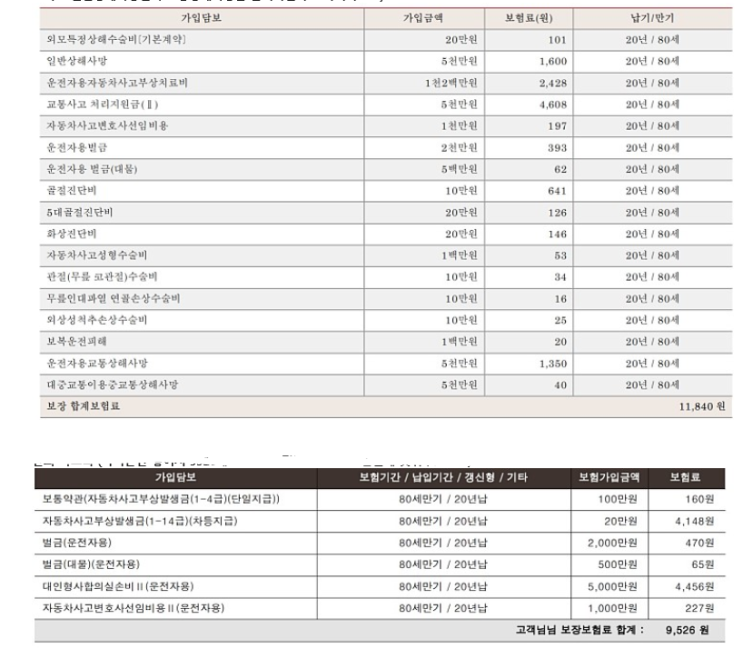The width and height of the screenshot is (743, 649).
Task: Click the 500만원 coverage amount
Action: [617, 565]
